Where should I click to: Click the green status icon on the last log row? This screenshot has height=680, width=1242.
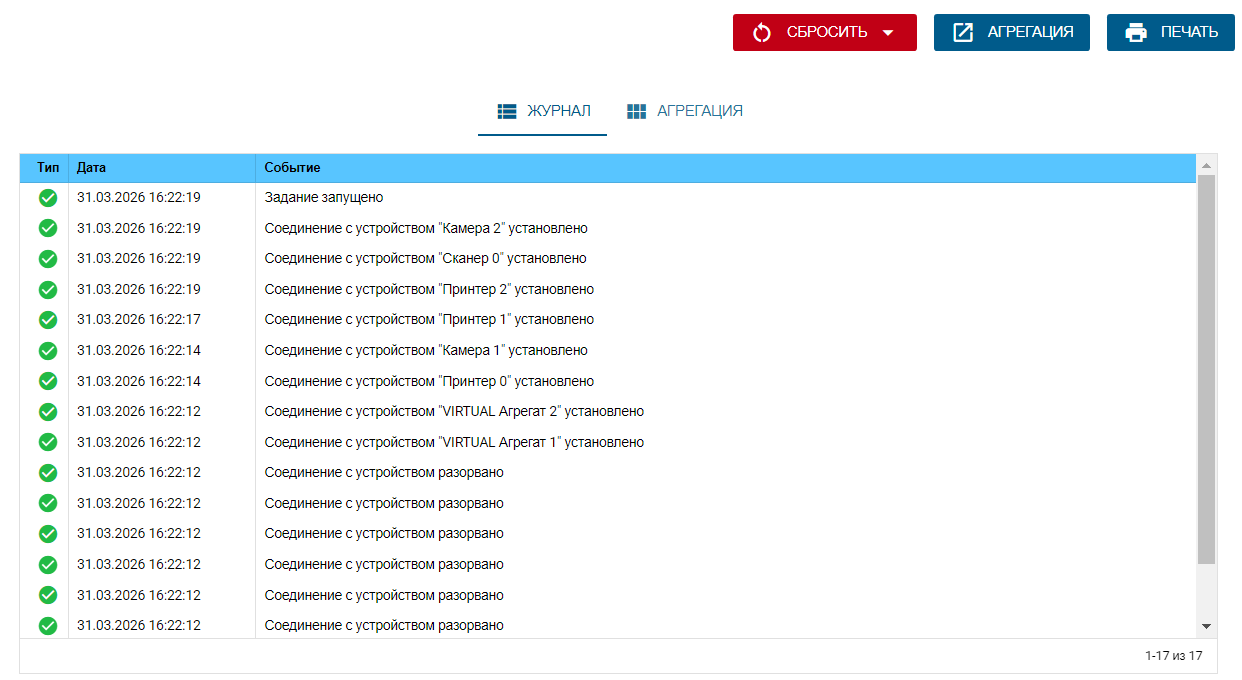[x=47, y=625]
